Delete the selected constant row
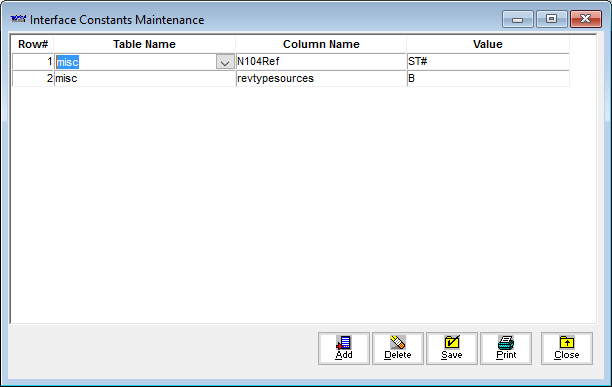Screen dimensions: 612x387 (398, 348)
